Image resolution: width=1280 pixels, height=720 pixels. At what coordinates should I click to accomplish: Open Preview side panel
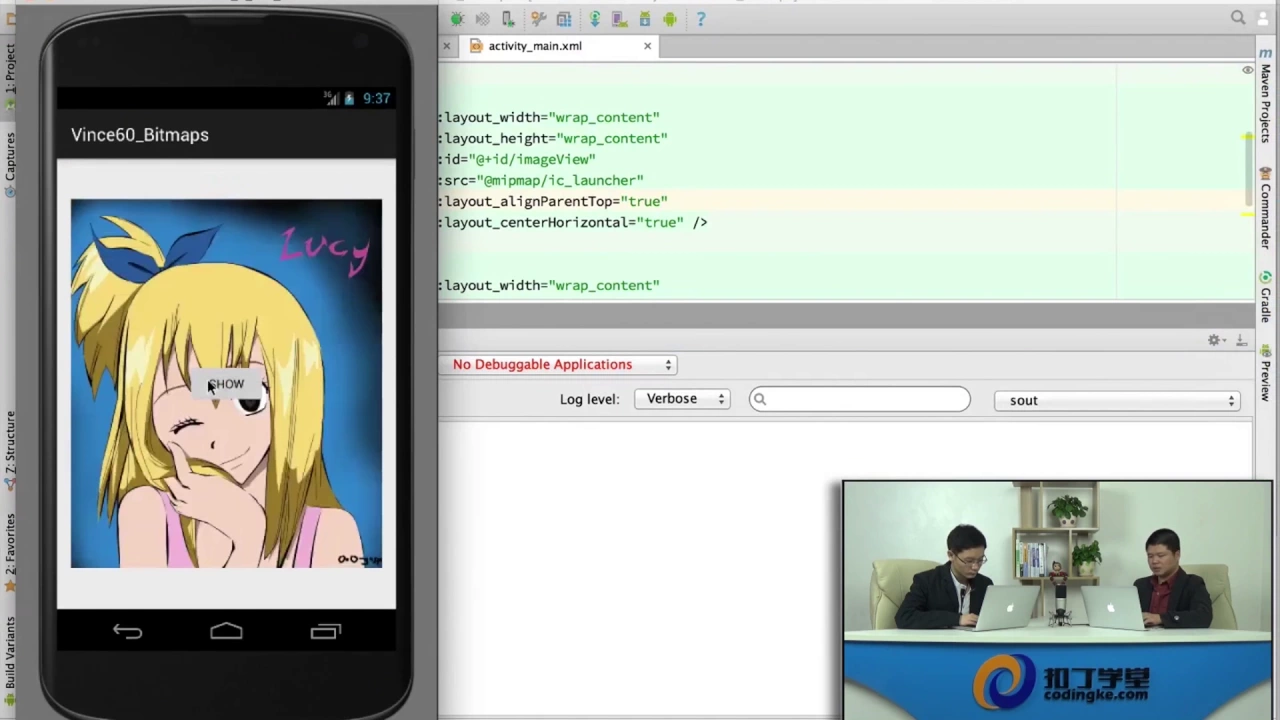point(1266,373)
